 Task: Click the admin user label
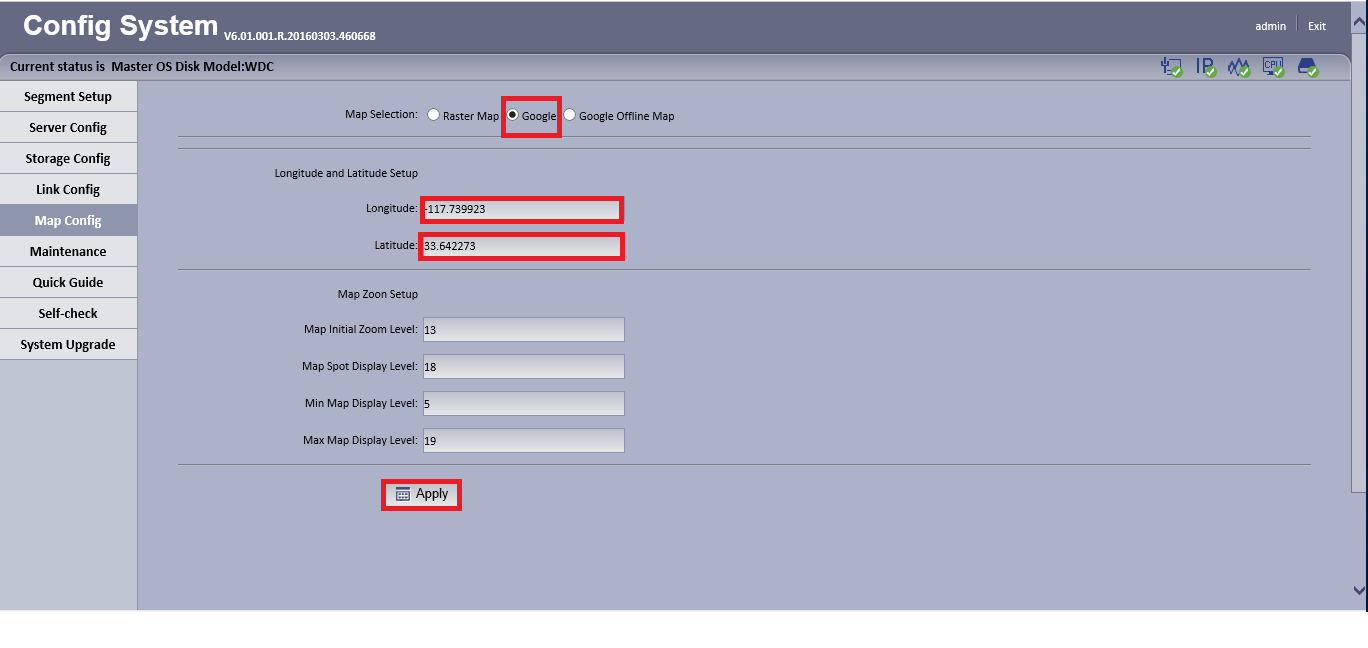tap(1270, 26)
